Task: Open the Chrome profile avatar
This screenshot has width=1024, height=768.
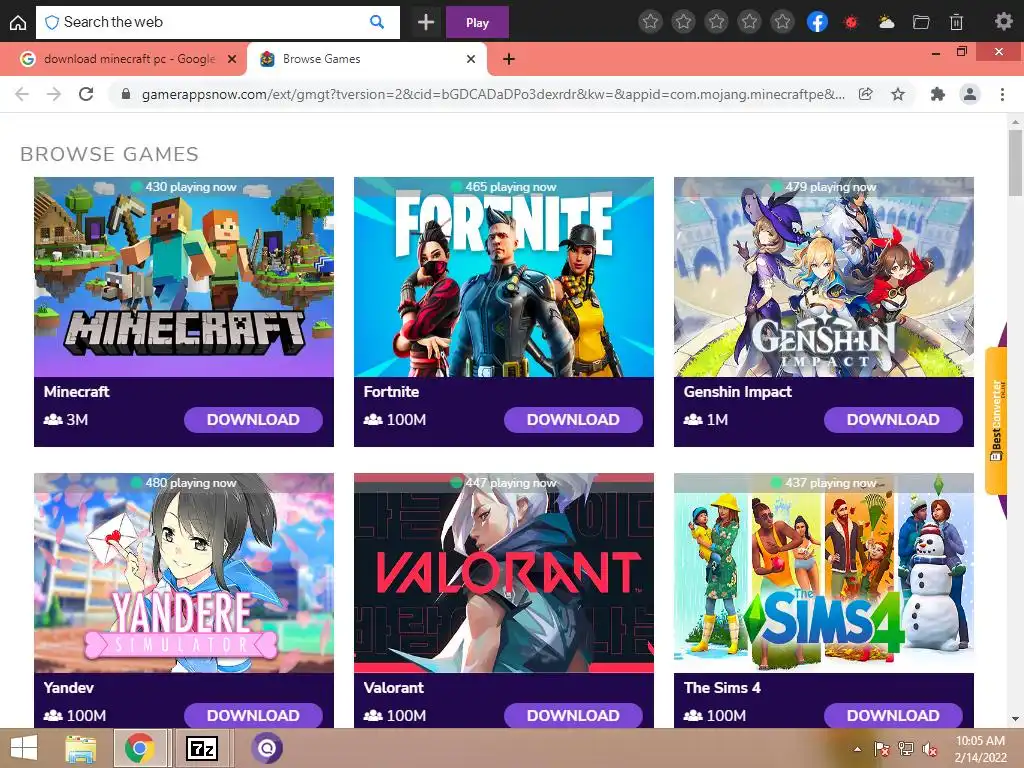Action: 970,94
